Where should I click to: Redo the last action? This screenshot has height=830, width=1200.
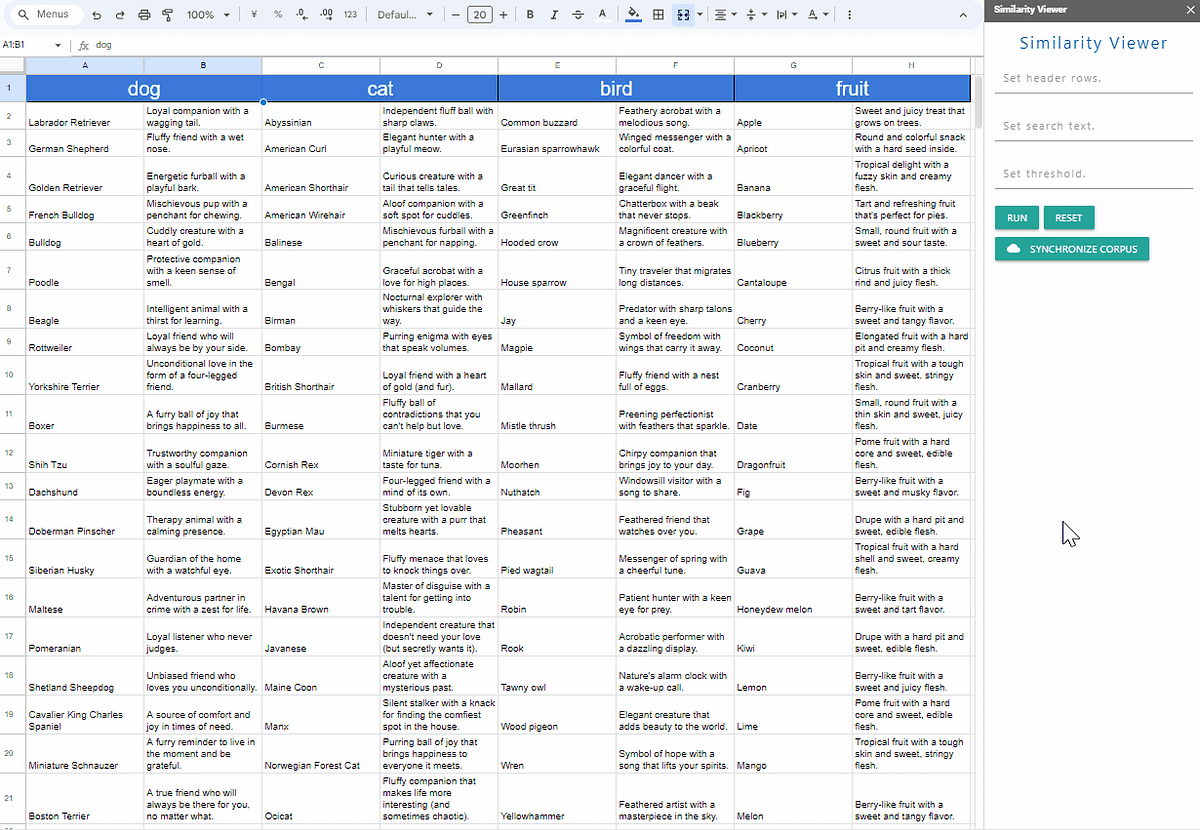[120, 15]
